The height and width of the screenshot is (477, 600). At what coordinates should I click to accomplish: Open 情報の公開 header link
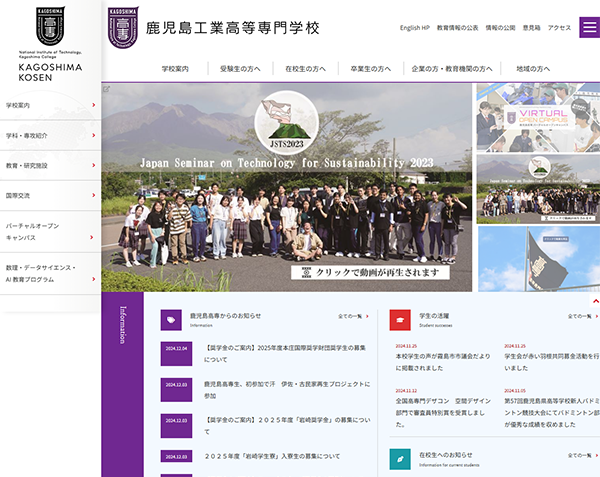point(501,28)
